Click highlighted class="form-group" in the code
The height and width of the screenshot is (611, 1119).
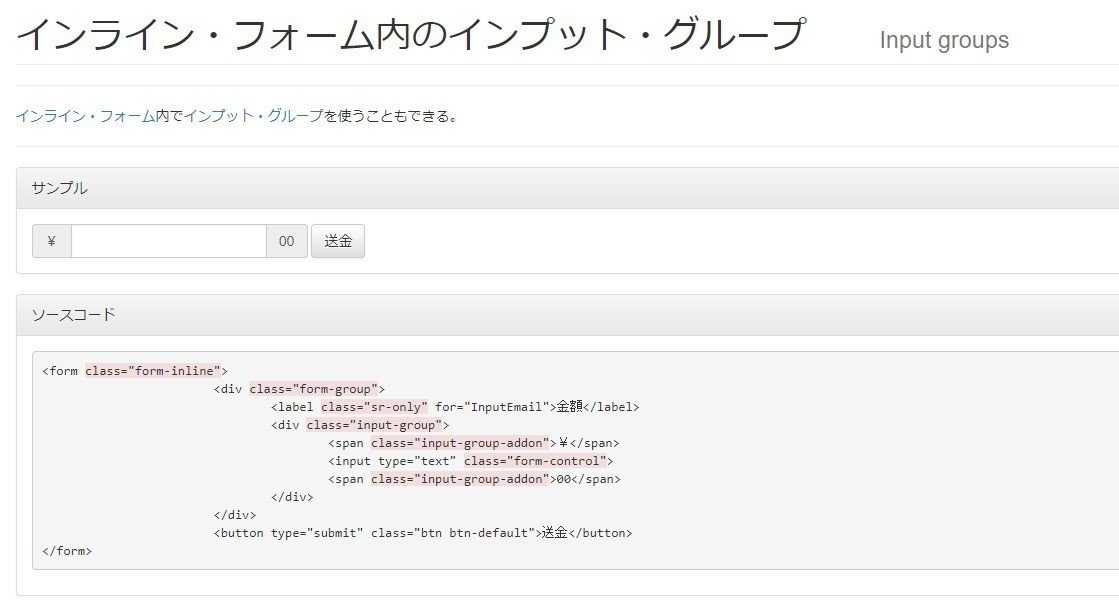tap(313, 389)
